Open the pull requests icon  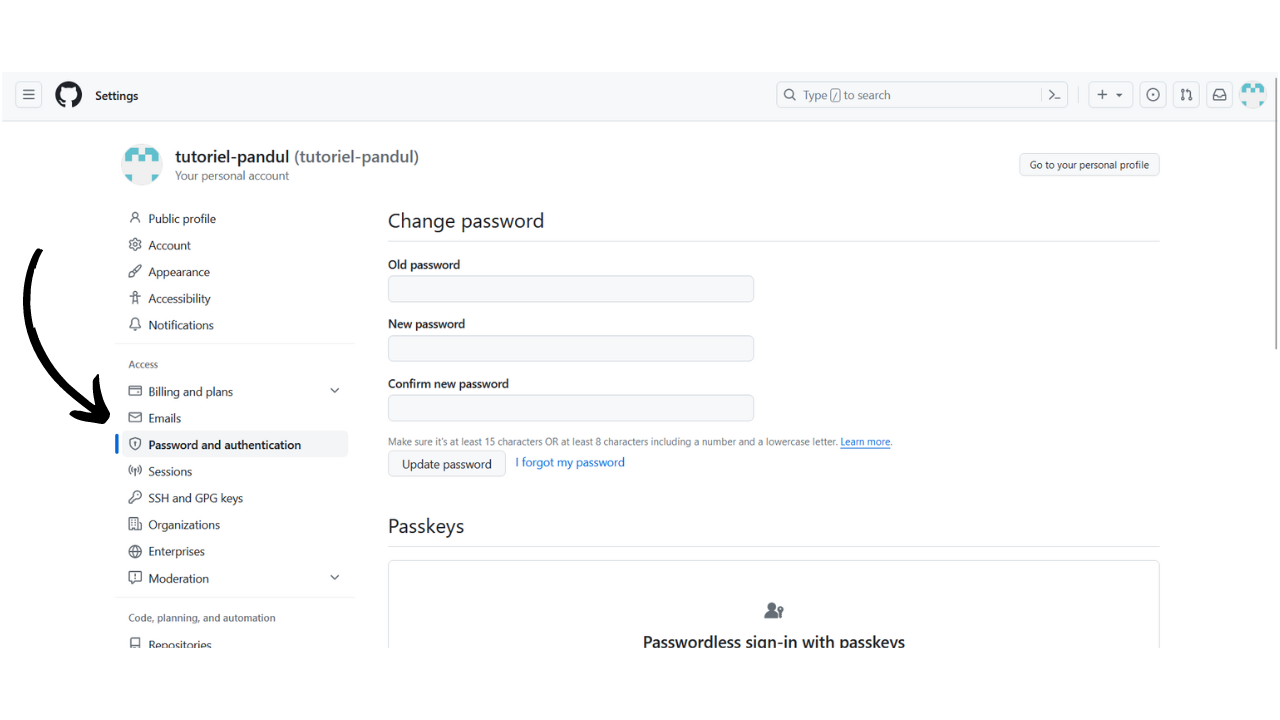tap(1186, 94)
